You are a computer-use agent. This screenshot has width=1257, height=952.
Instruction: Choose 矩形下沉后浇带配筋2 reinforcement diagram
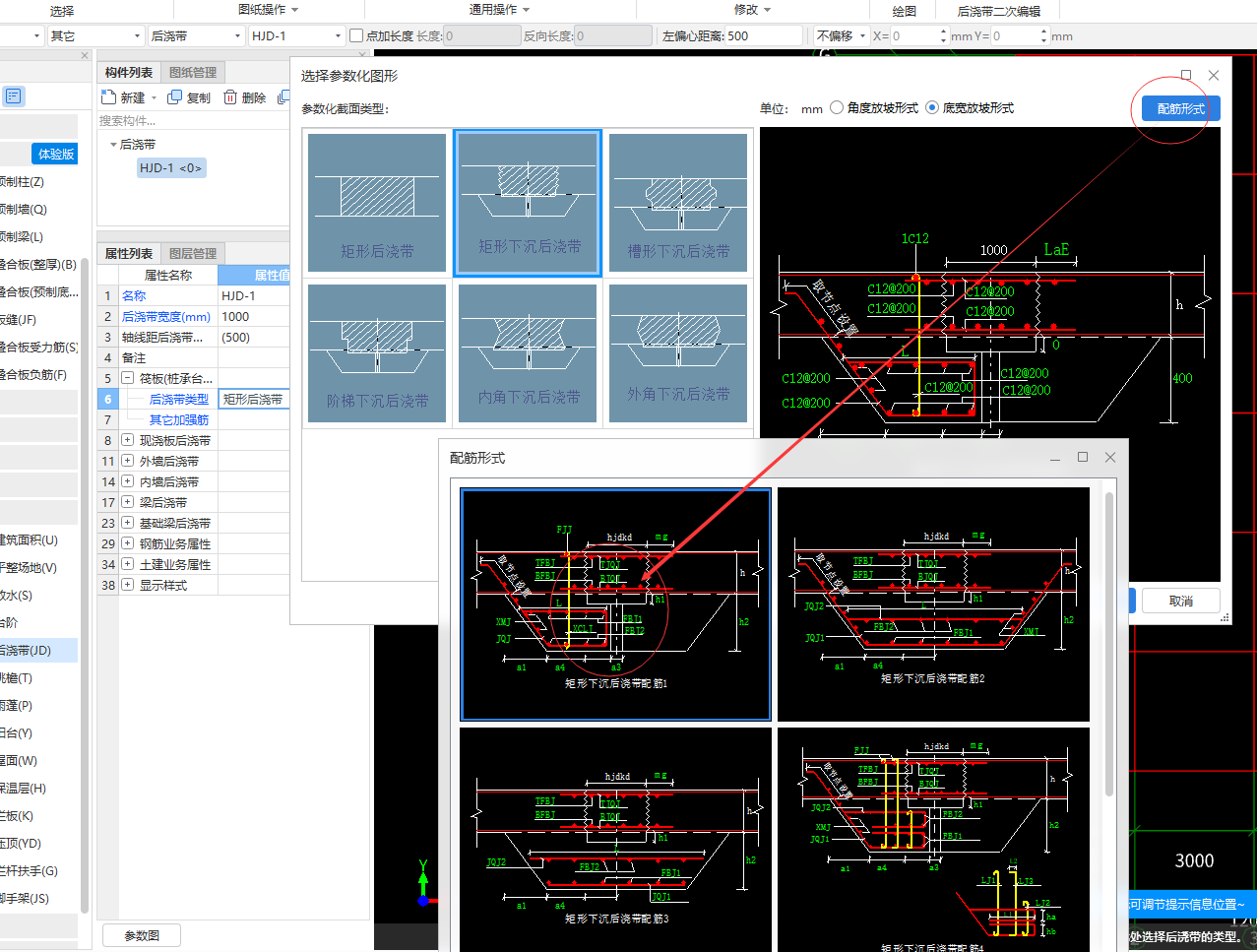933,604
